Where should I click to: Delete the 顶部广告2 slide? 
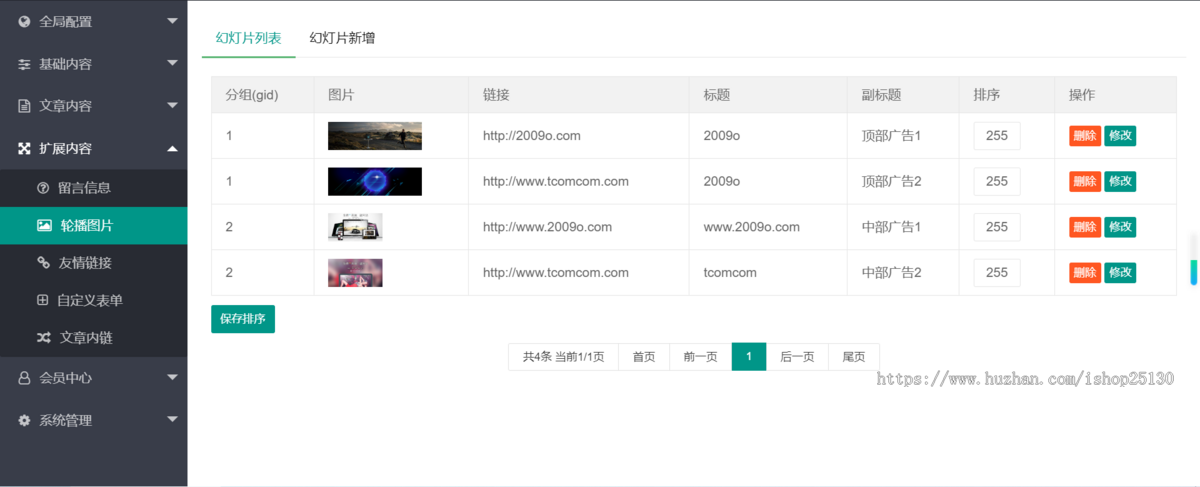(1085, 182)
